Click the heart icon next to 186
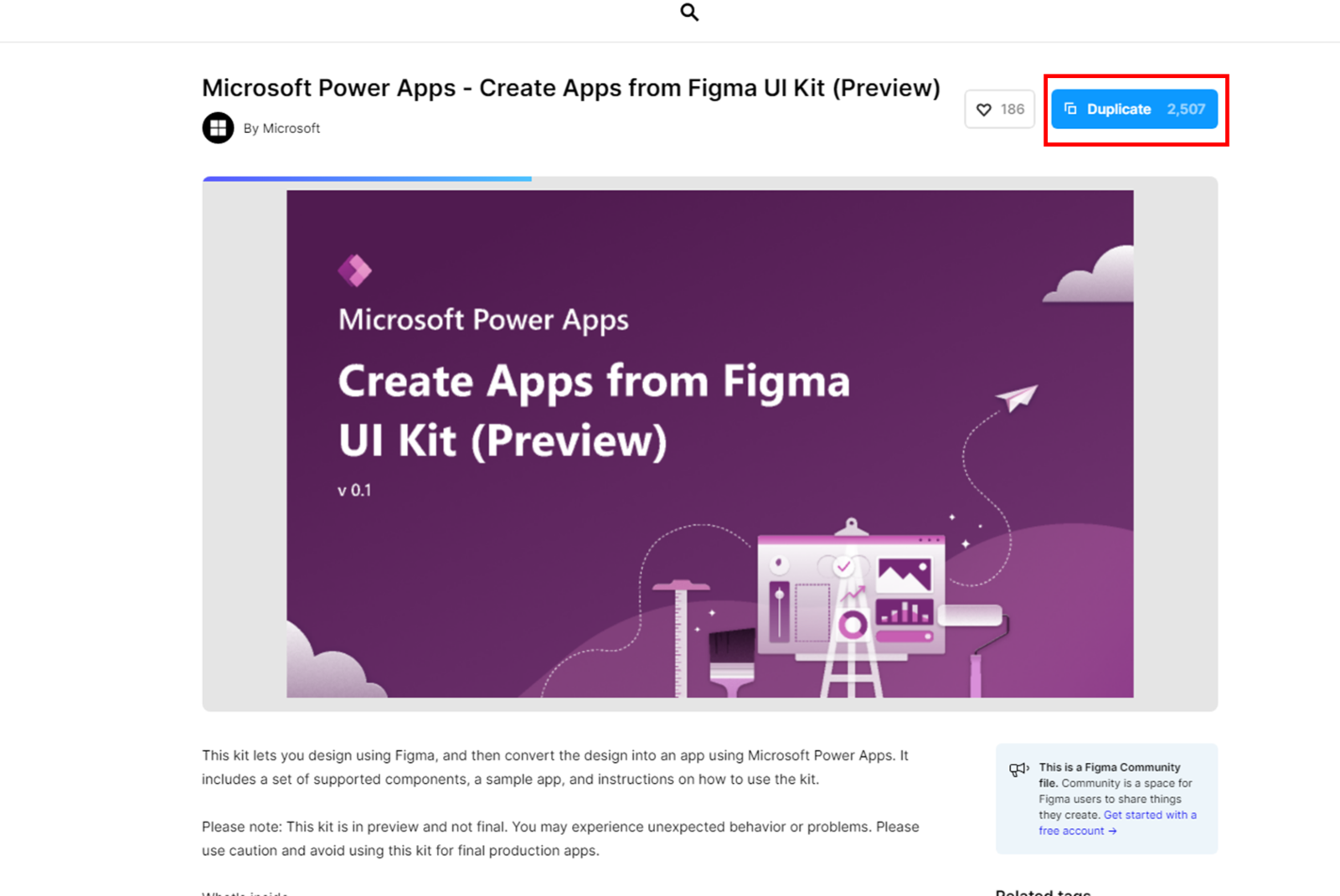The width and height of the screenshot is (1340, 896). (983, 109)
